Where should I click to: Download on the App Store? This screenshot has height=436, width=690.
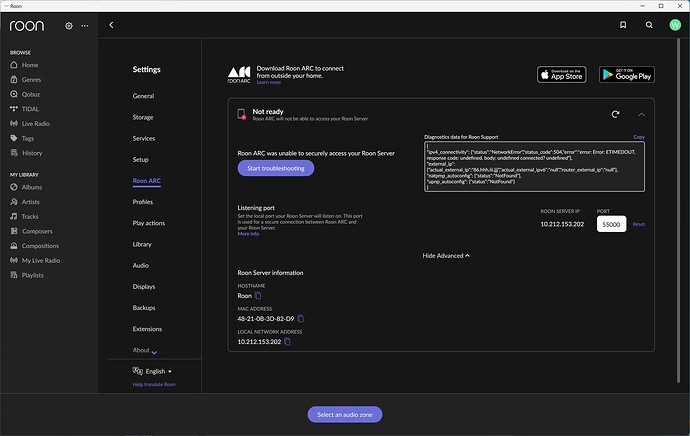pyautogui.click(x=562, y=75)
